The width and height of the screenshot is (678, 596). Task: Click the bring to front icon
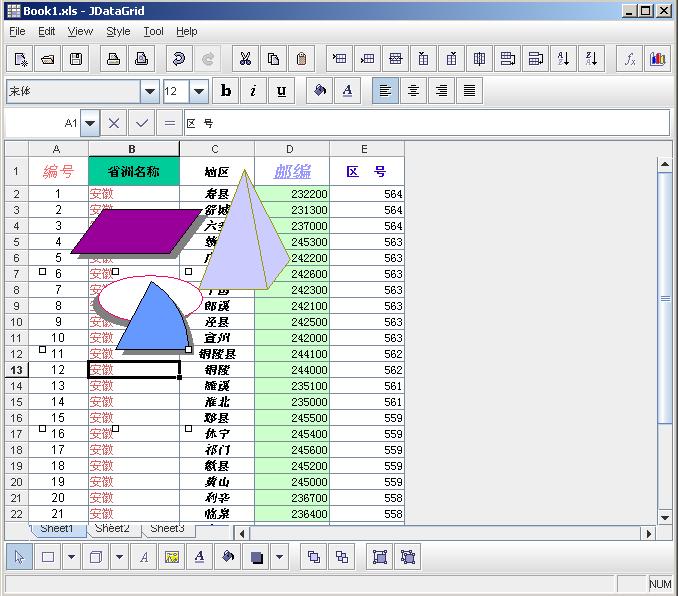pos(313,557)
